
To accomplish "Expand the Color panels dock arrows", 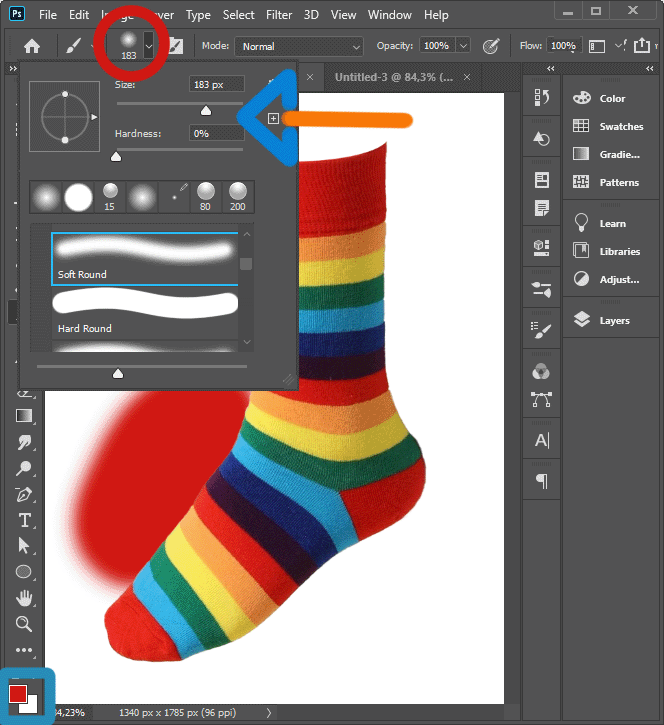I will 650,68.
